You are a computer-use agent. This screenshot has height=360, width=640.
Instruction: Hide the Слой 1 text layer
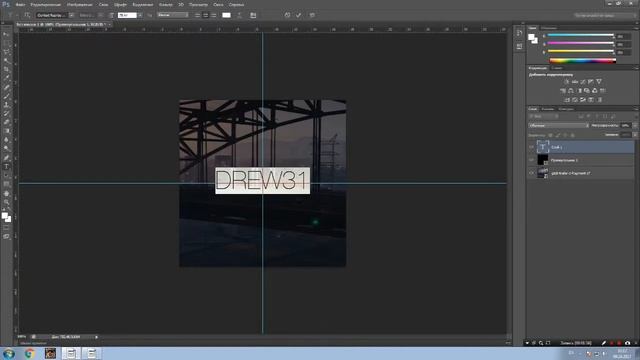(531, 147)
